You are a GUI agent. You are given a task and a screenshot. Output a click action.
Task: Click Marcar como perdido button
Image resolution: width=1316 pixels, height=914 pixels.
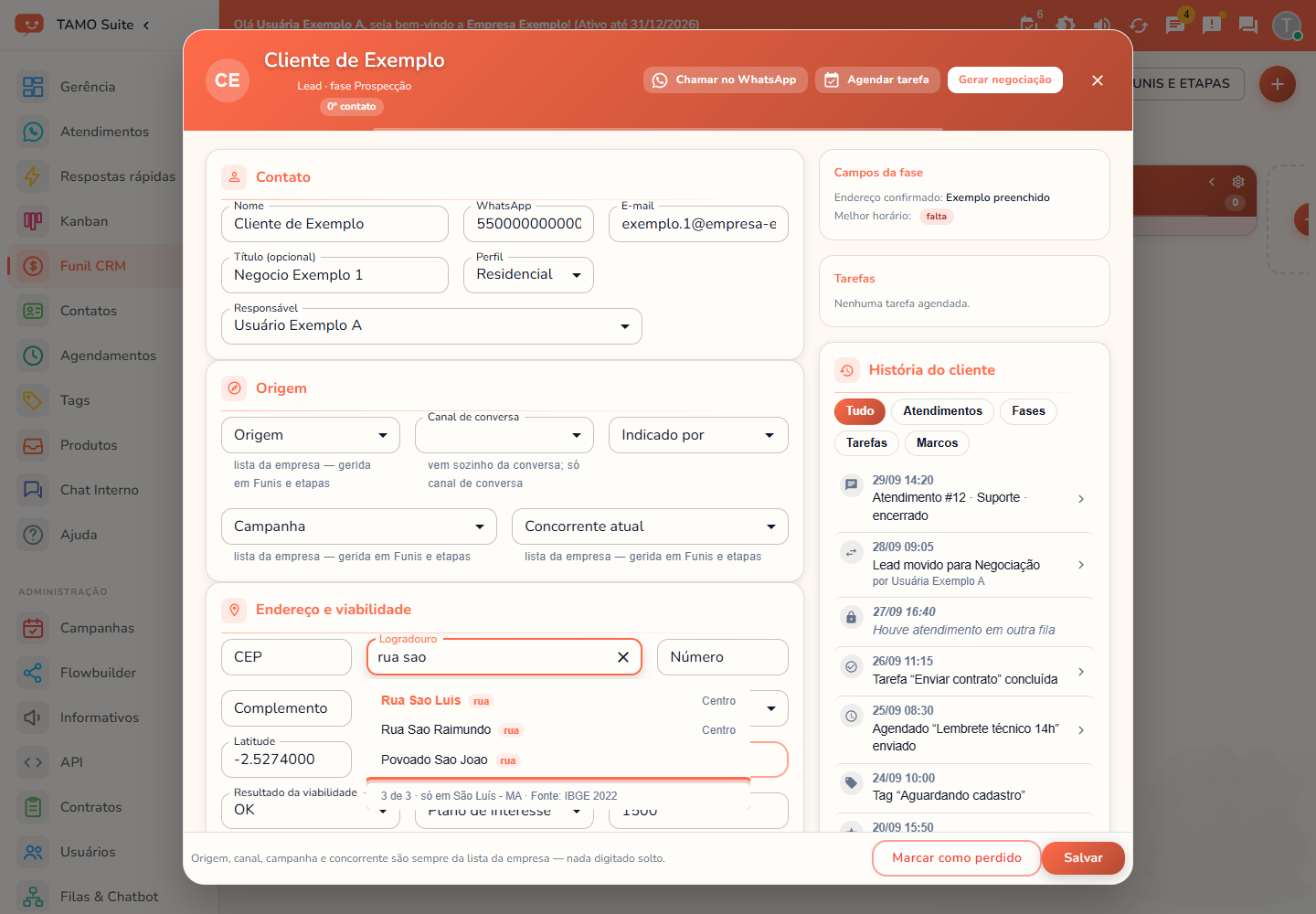coord(957,858)
